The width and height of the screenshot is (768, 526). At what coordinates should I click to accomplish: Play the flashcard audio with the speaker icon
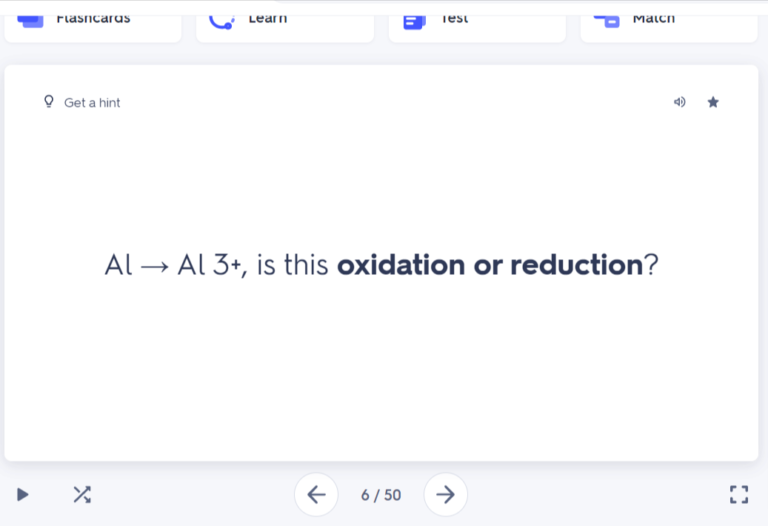tap(680, 102)
